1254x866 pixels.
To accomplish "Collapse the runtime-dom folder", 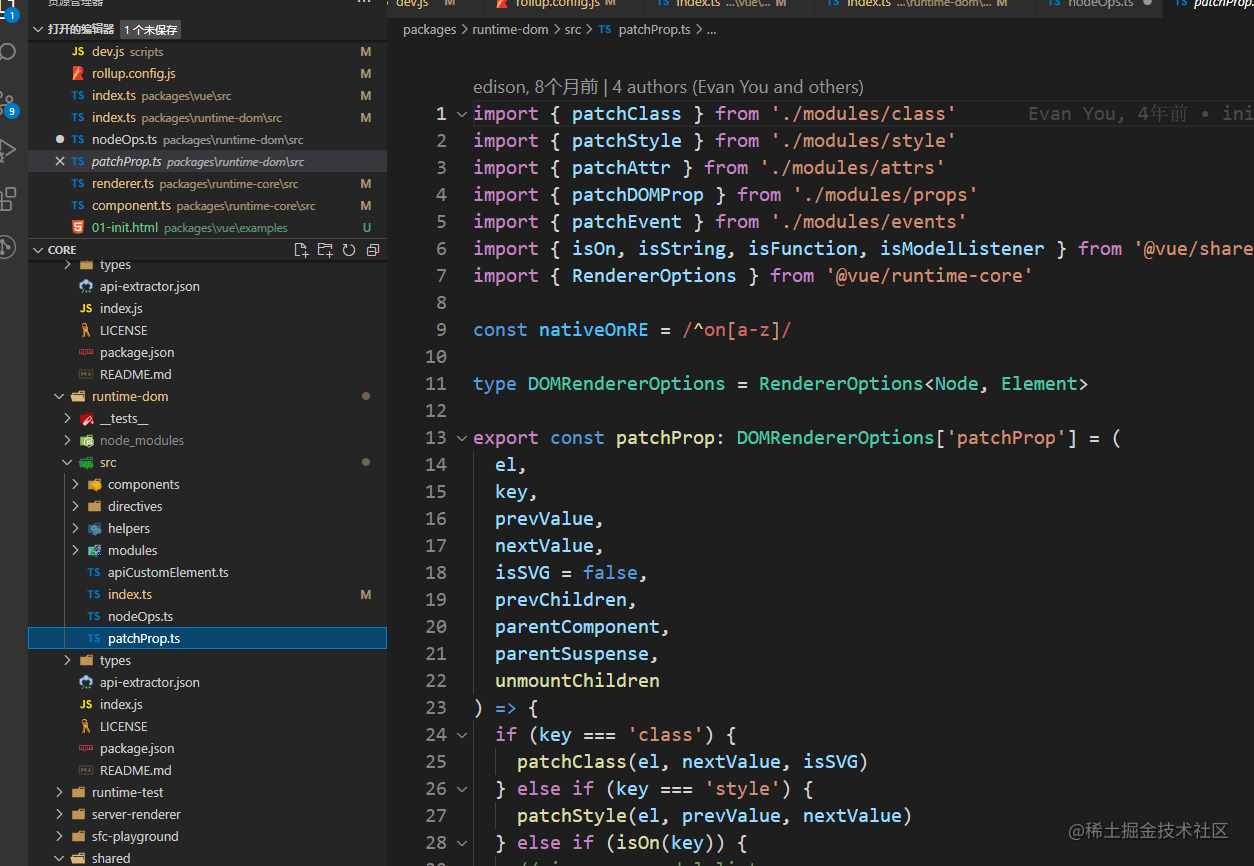I will (60, 396).
